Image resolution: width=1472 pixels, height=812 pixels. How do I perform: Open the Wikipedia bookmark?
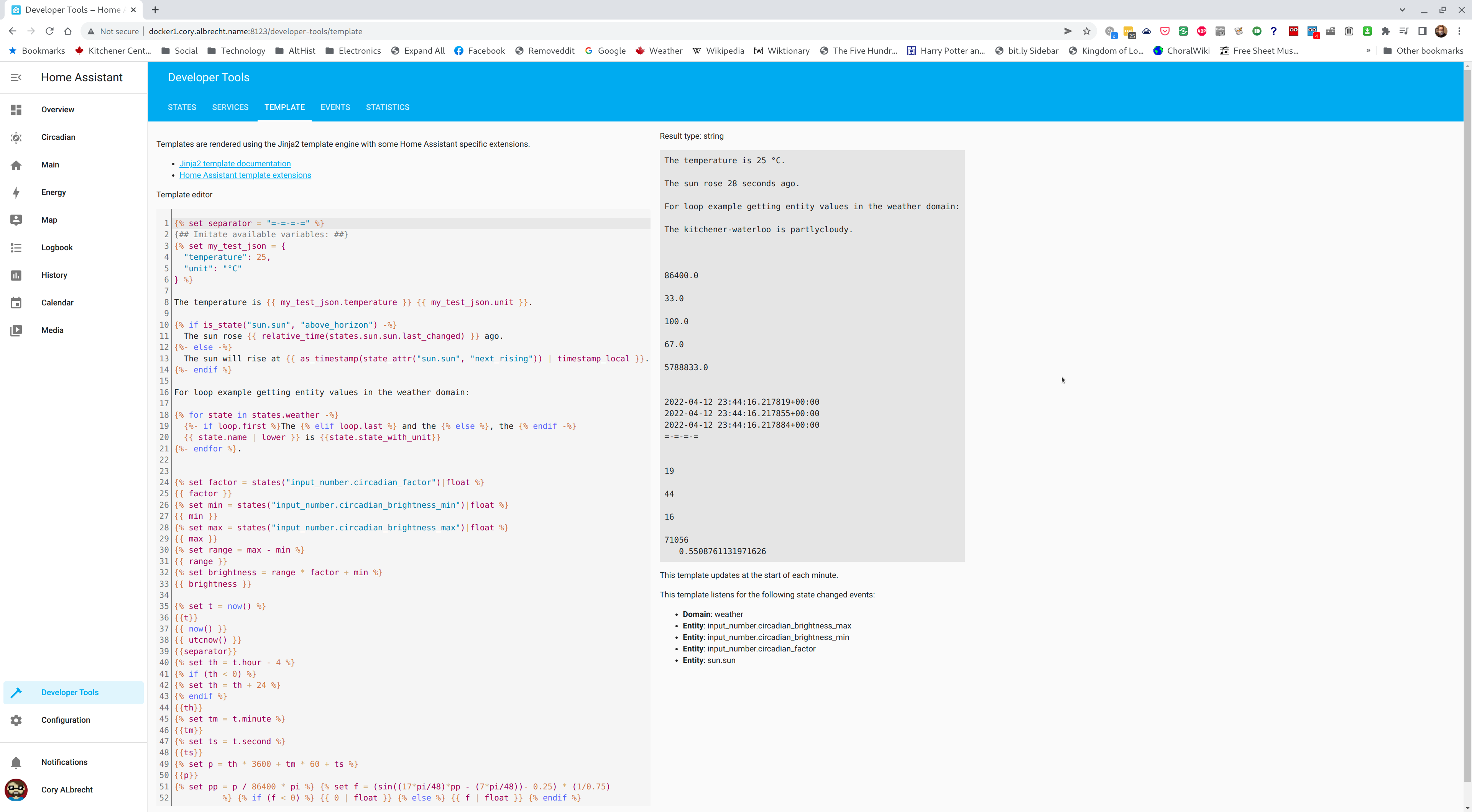tap(718, 51)
